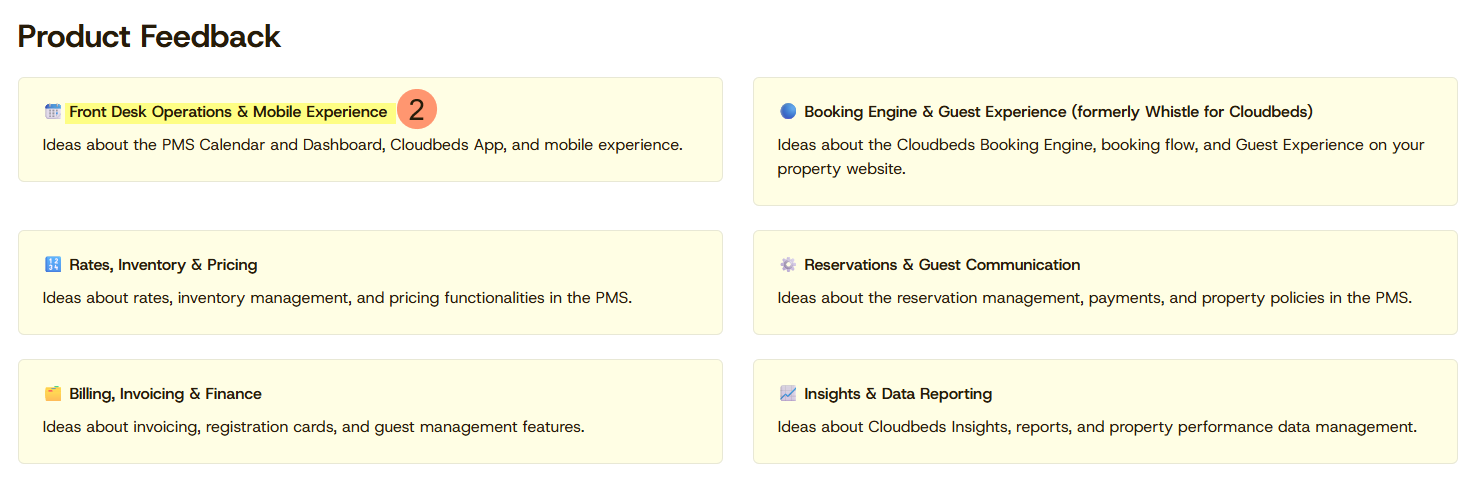Click the invoicing and registration cards description
The image size is (1476, 484).
(x=313, y=427)
